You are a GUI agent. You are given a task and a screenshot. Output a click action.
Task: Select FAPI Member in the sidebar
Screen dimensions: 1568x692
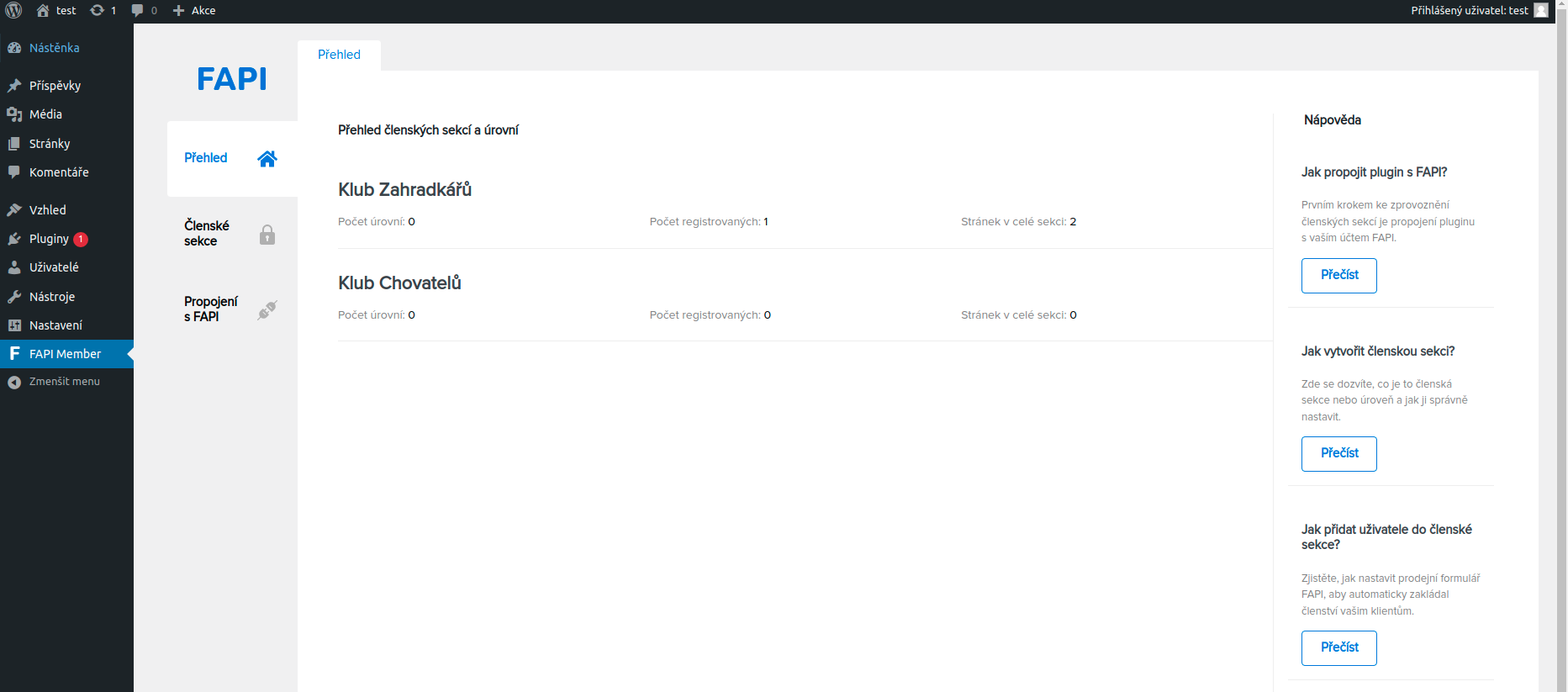(x=66, y=354)
